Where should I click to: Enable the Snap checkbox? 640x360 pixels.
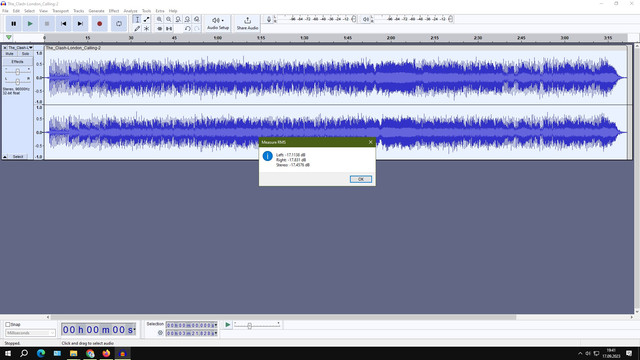pyautogui.click(x=8, y=324)
